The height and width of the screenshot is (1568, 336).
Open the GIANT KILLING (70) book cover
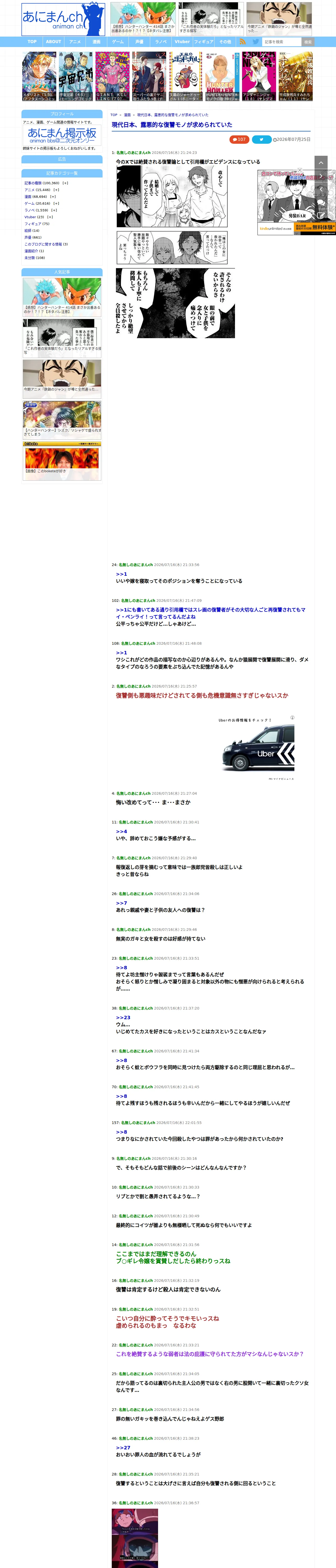point(113,76)
